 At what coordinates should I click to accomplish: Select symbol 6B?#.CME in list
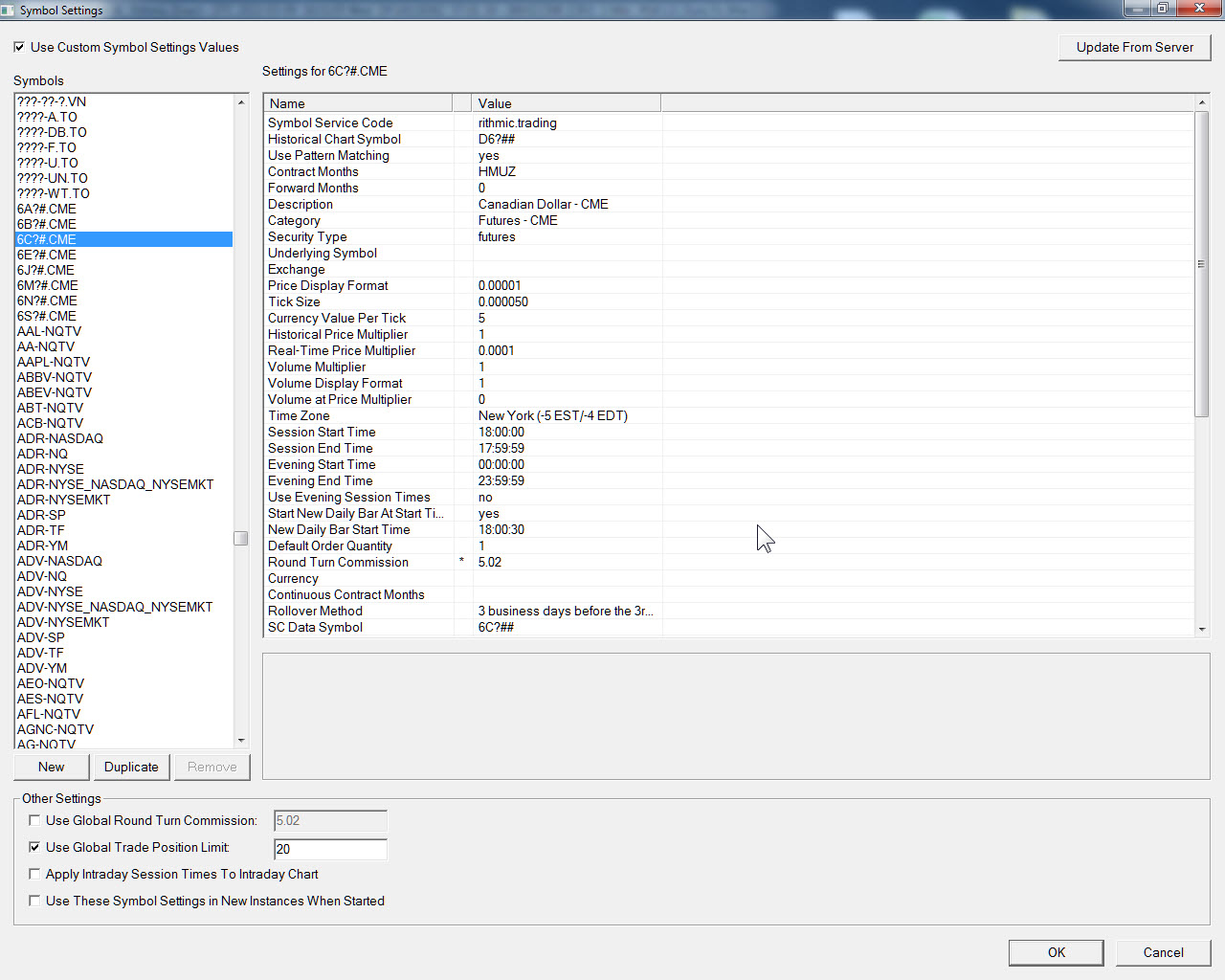[123, 224]
